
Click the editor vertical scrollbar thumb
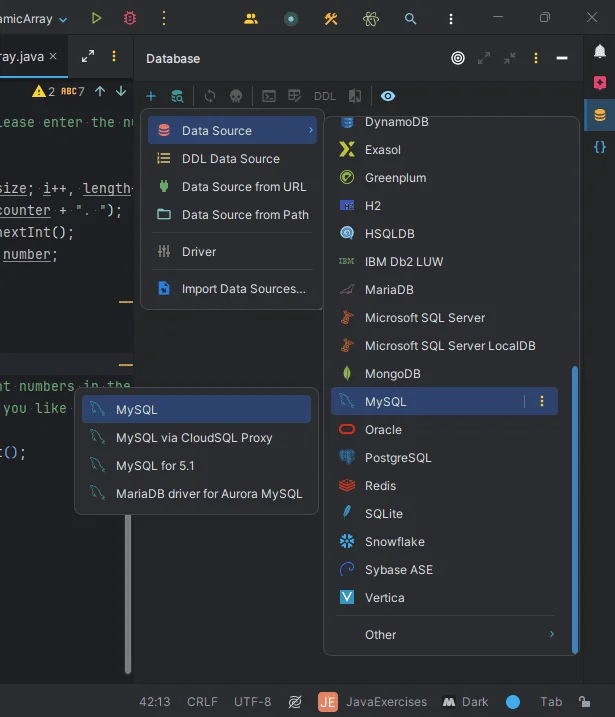point(128,594)
